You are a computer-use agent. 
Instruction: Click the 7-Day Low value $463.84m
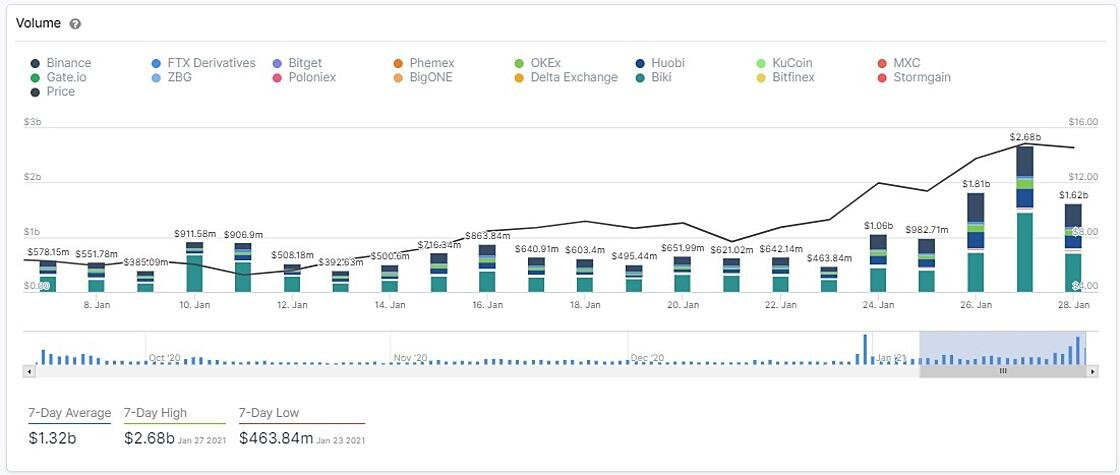tap(276, 438)
